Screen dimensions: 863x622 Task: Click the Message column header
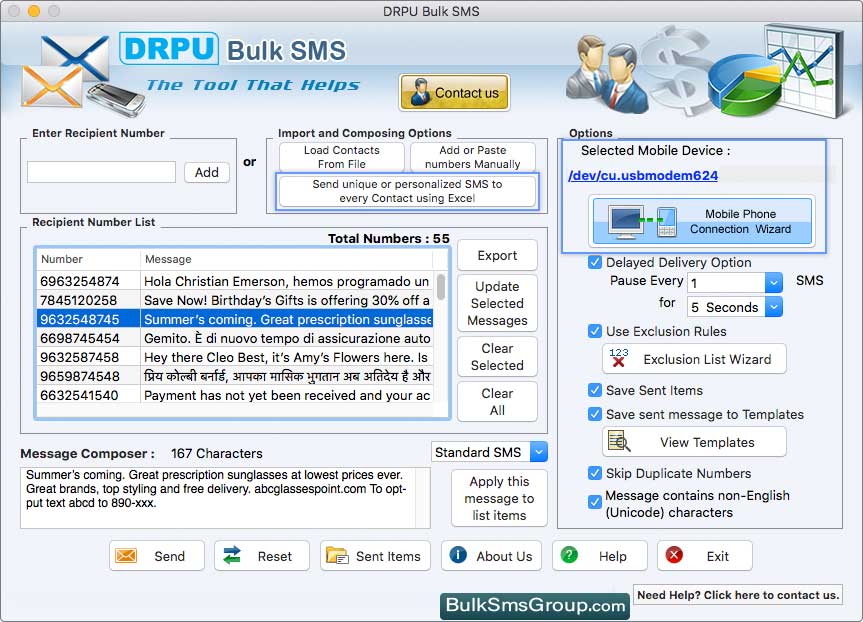click(287, 259)
